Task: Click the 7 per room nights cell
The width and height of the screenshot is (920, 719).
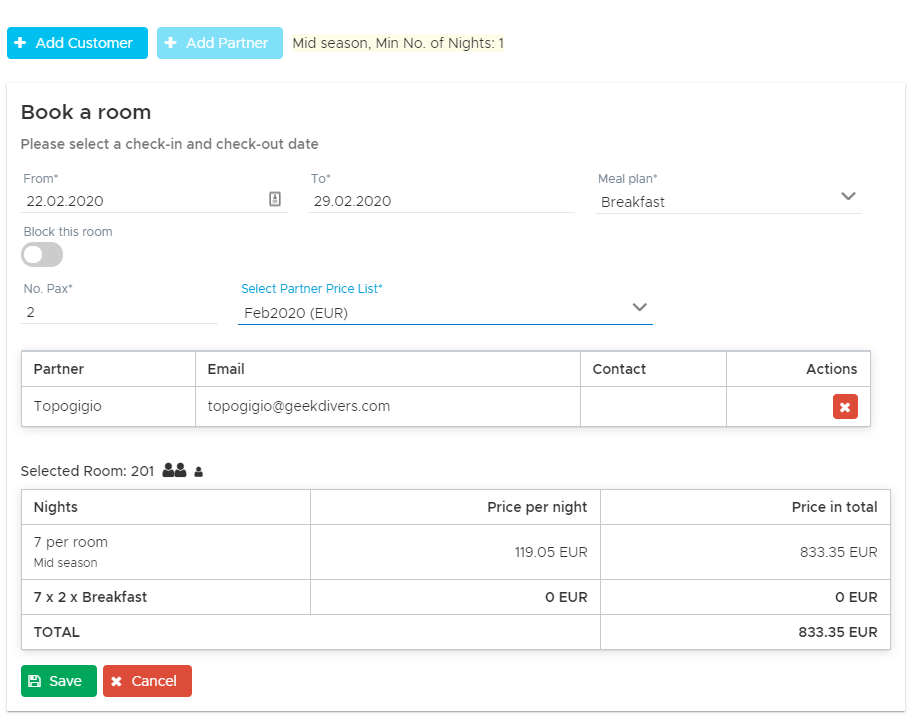Action: click(x=166, y=552)
